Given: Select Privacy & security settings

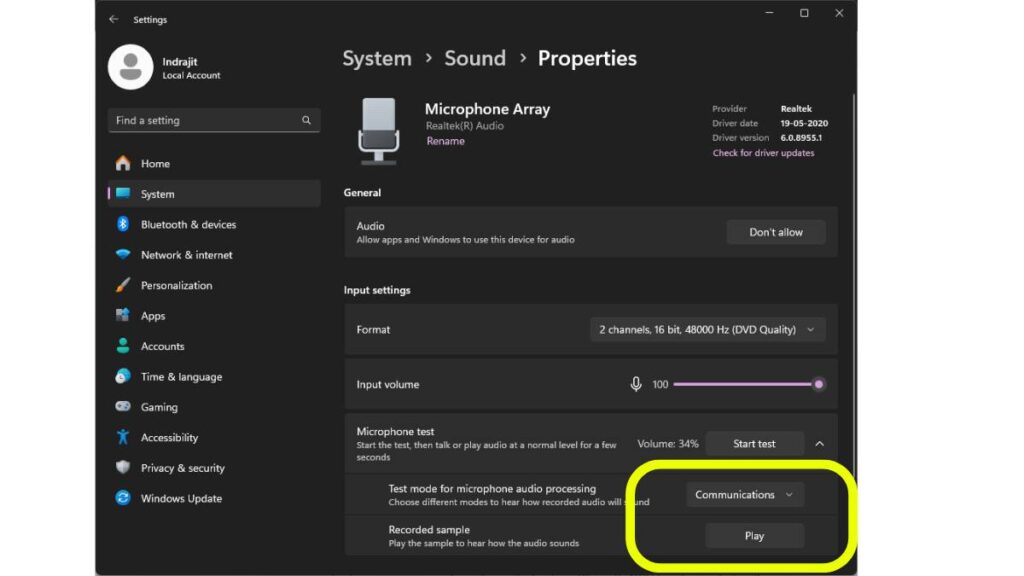Looking at the screenshot, I should [181, 467].
